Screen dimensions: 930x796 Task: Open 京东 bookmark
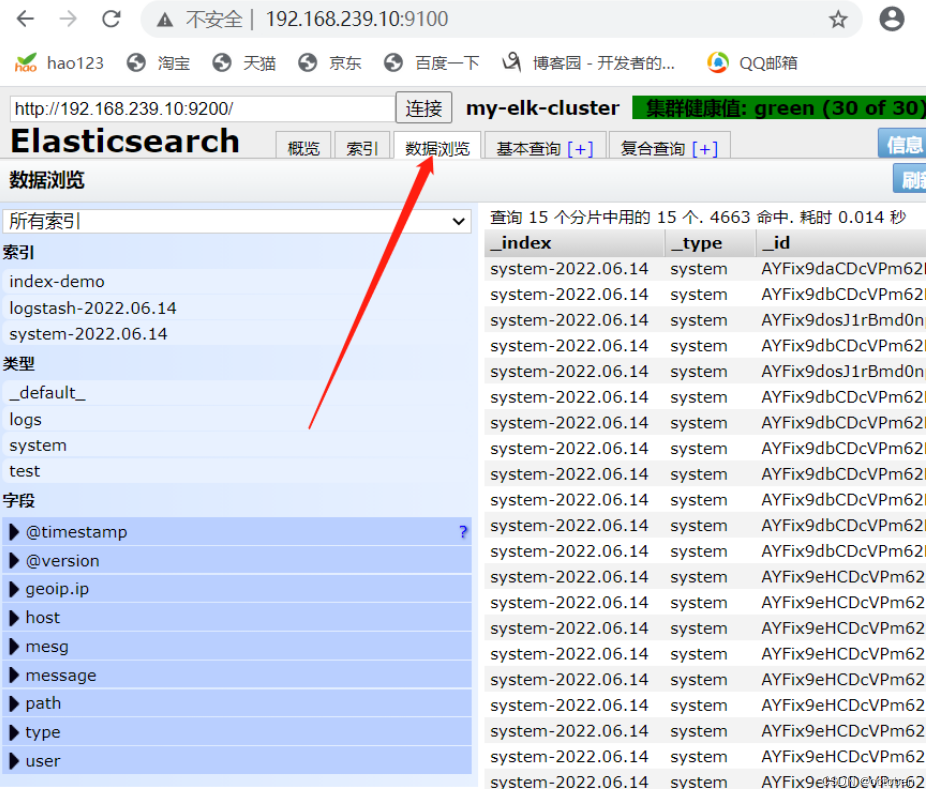point(330,63)
